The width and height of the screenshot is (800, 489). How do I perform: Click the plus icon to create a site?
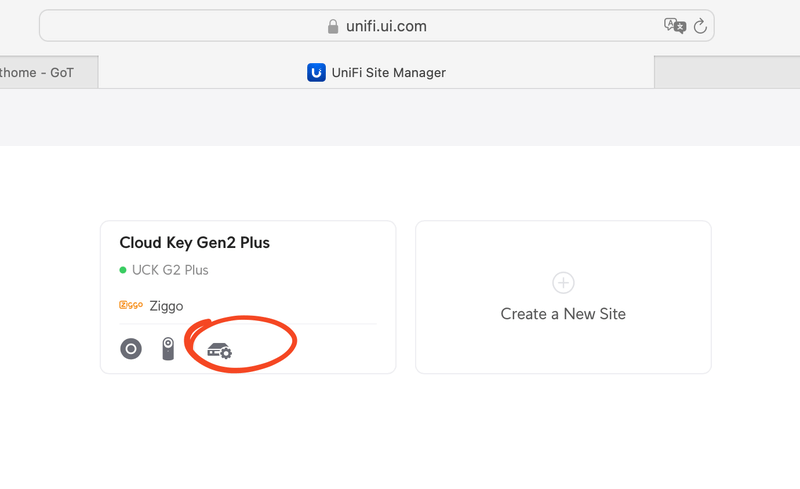[563, 282]
